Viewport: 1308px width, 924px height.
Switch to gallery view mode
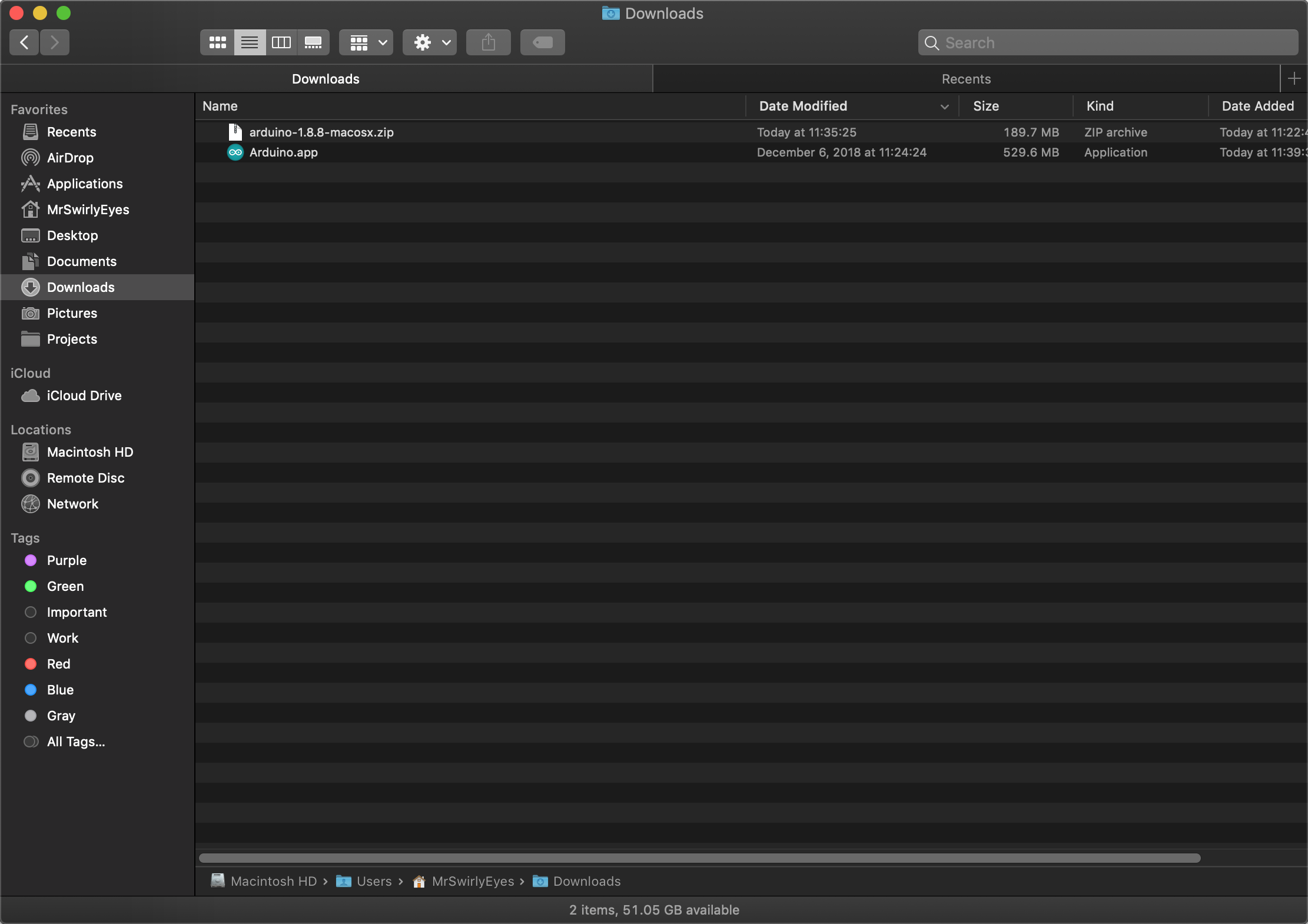click(x=313, y=42)
